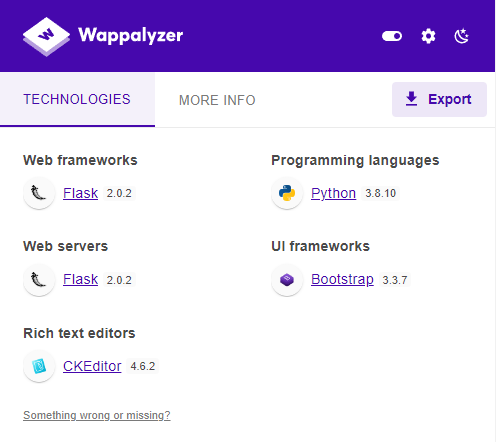Open the Flask link under Web frameworks
The image size is (496, 442).
80,193
